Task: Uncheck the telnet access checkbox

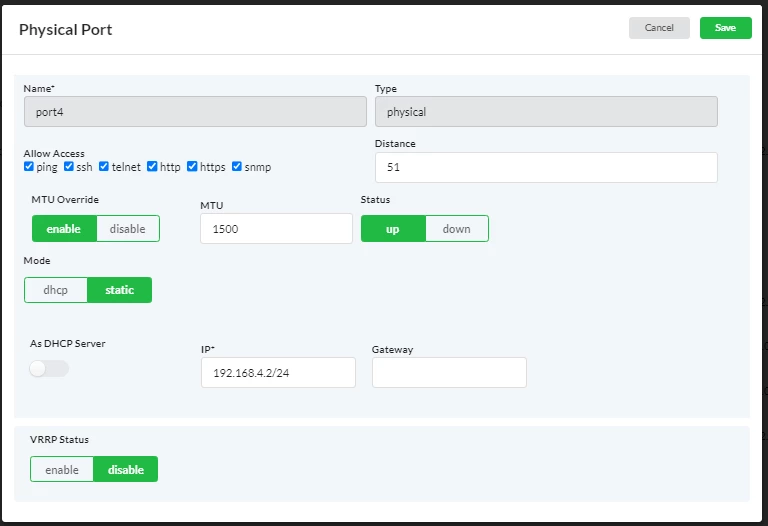Action: (x=104, y=167)
